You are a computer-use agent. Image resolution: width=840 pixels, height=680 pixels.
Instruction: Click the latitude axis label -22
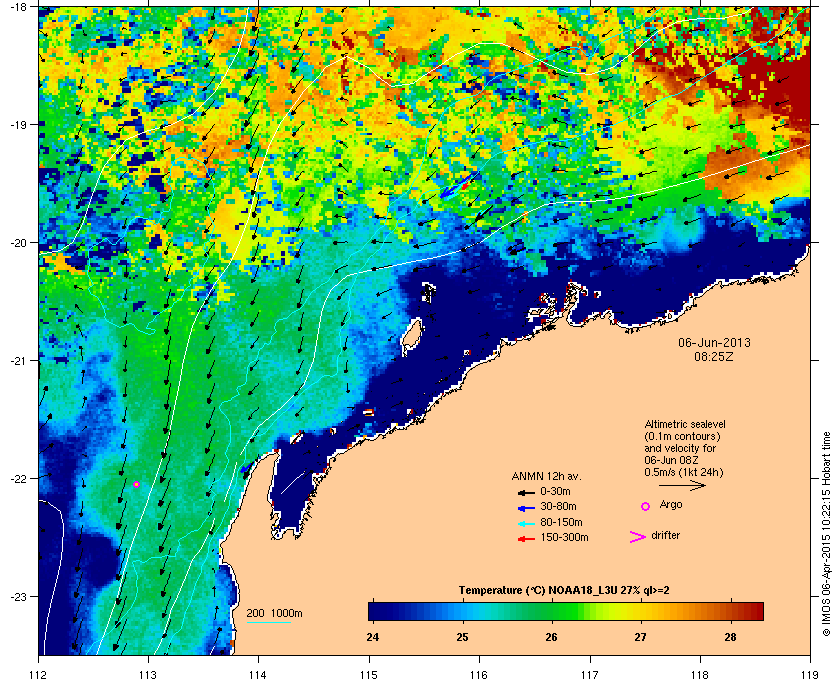tap(19, 479)
